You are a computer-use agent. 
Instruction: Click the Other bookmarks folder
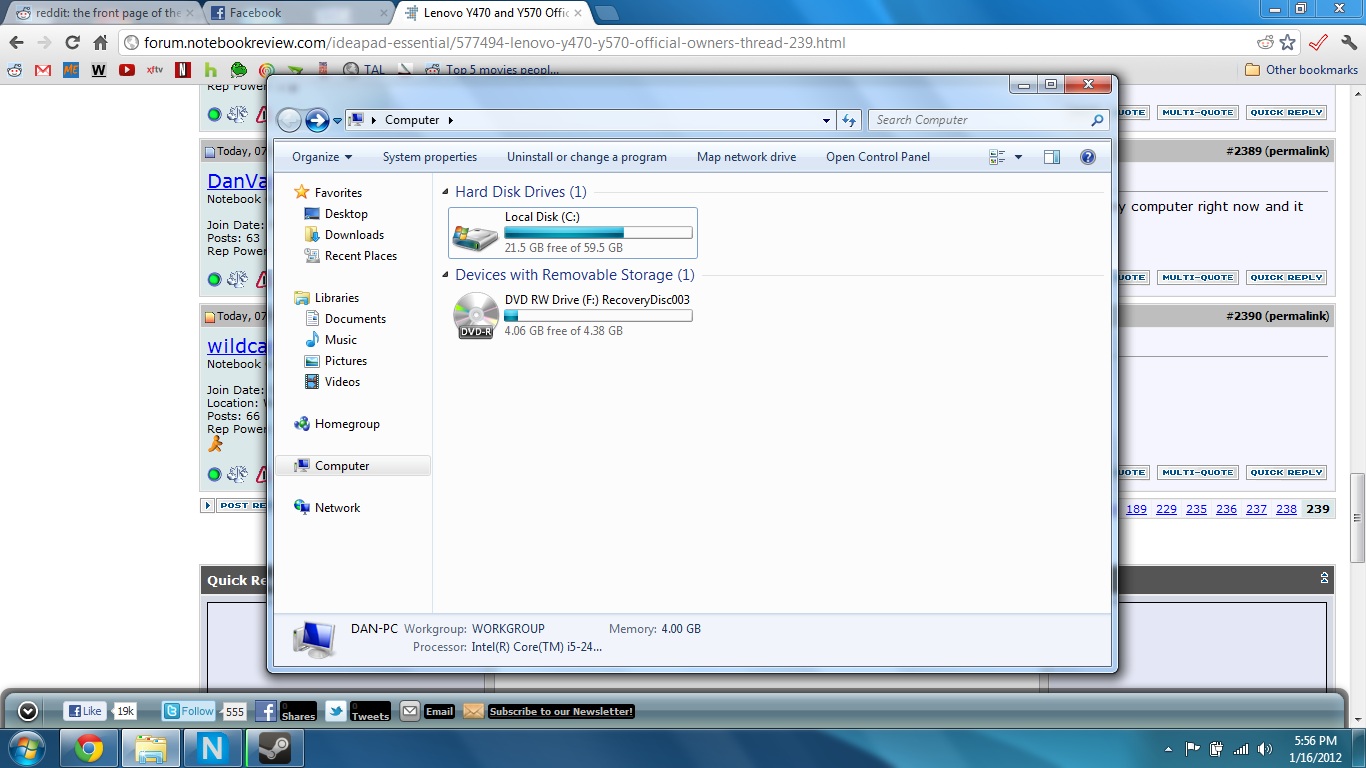[x=1301, y=70]
